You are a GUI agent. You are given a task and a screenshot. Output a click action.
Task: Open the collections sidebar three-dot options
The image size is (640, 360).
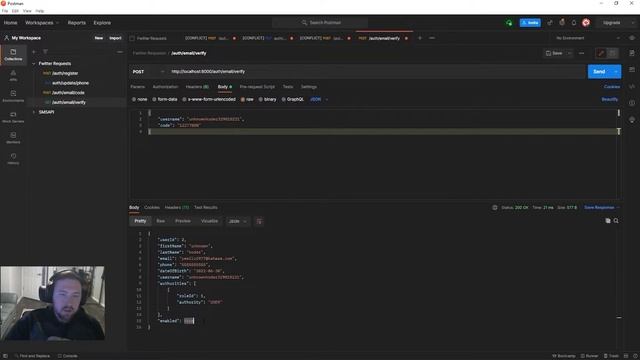coord(120,52)
